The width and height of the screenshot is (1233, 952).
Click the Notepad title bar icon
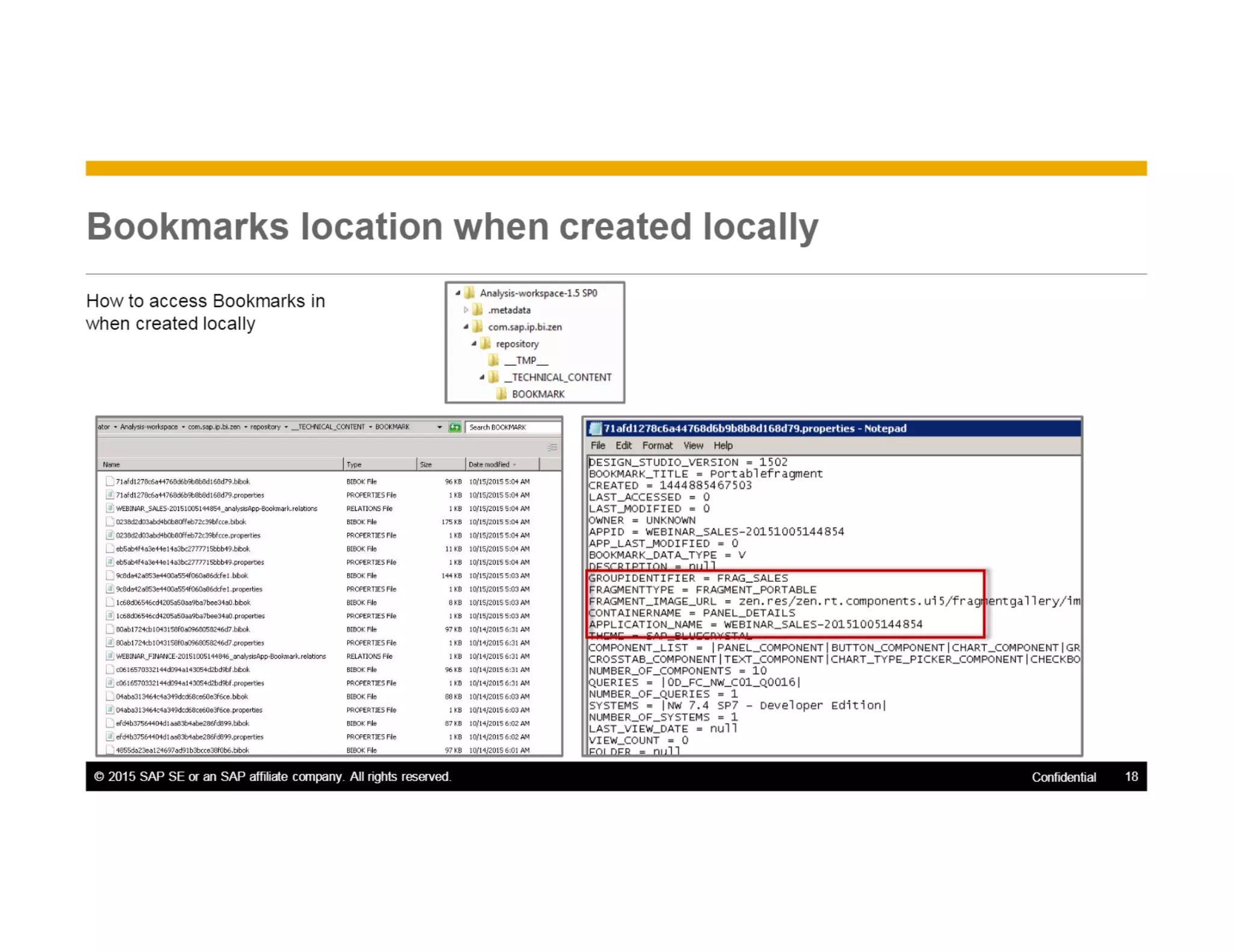pos(595,428)
